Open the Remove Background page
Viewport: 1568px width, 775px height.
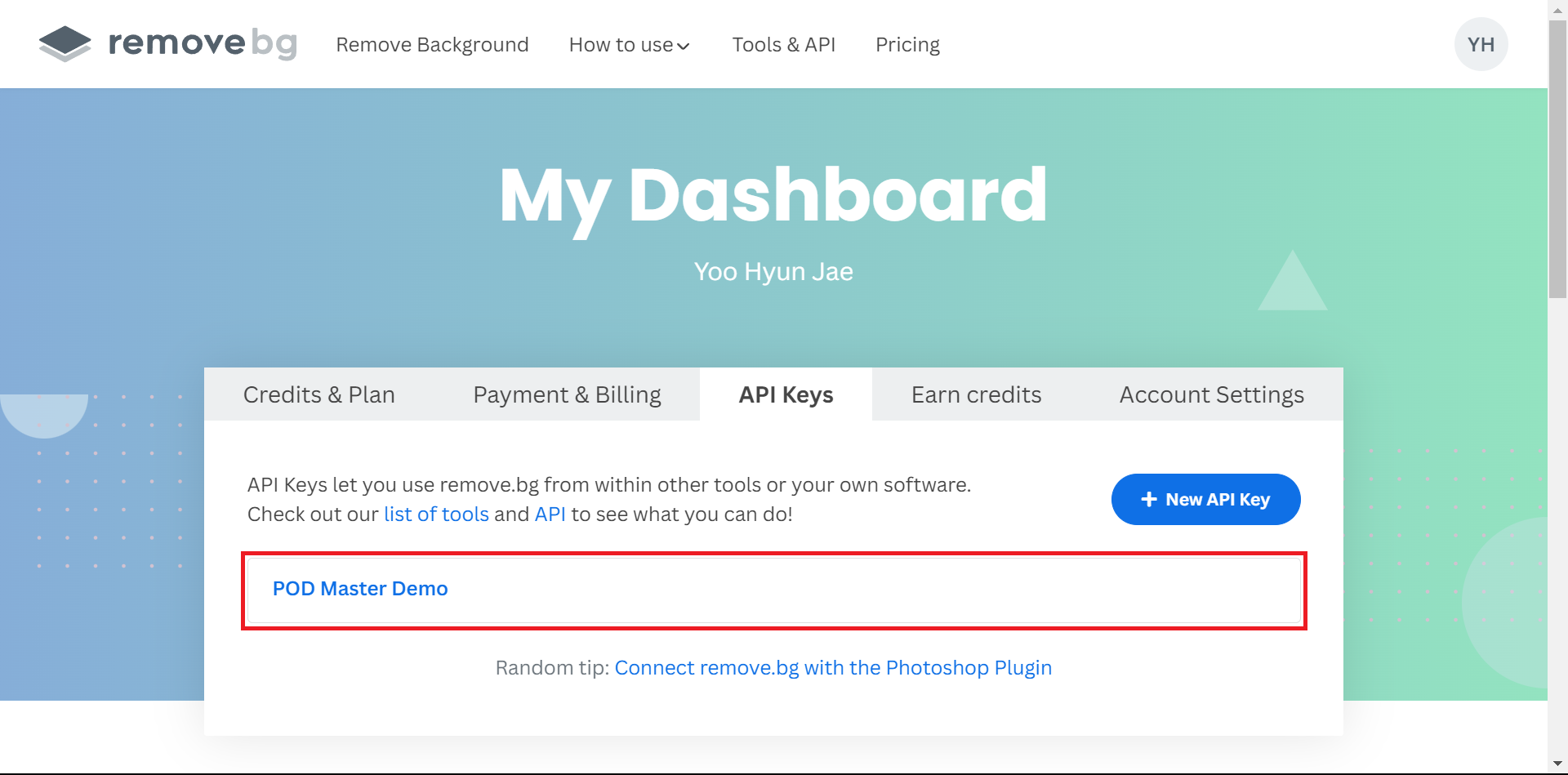pyautogui.click(x=432, y=44)
